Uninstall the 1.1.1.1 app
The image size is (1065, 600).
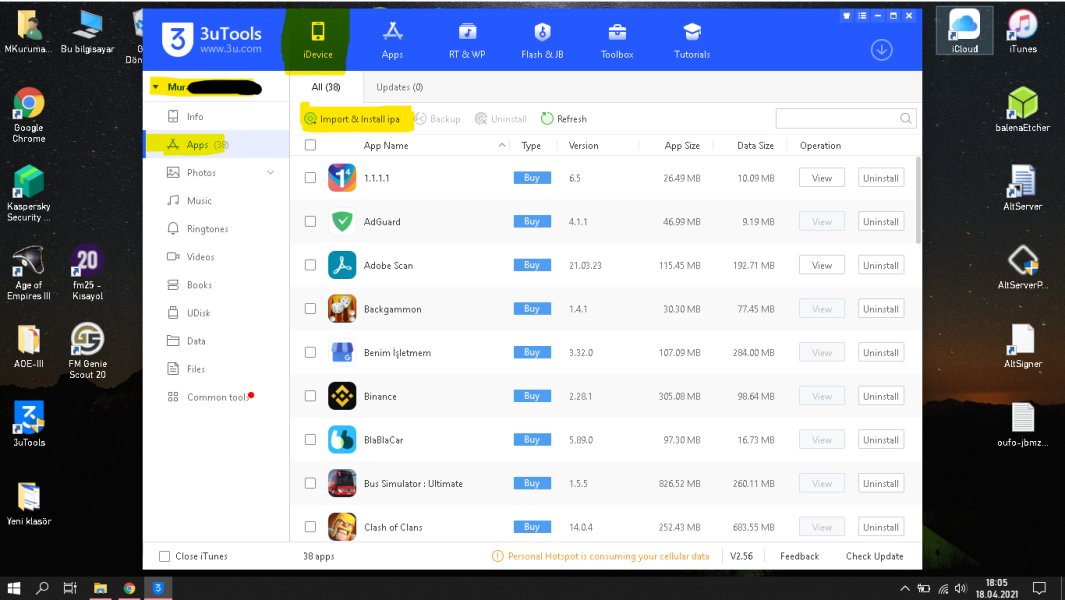[x=880, y=178]
